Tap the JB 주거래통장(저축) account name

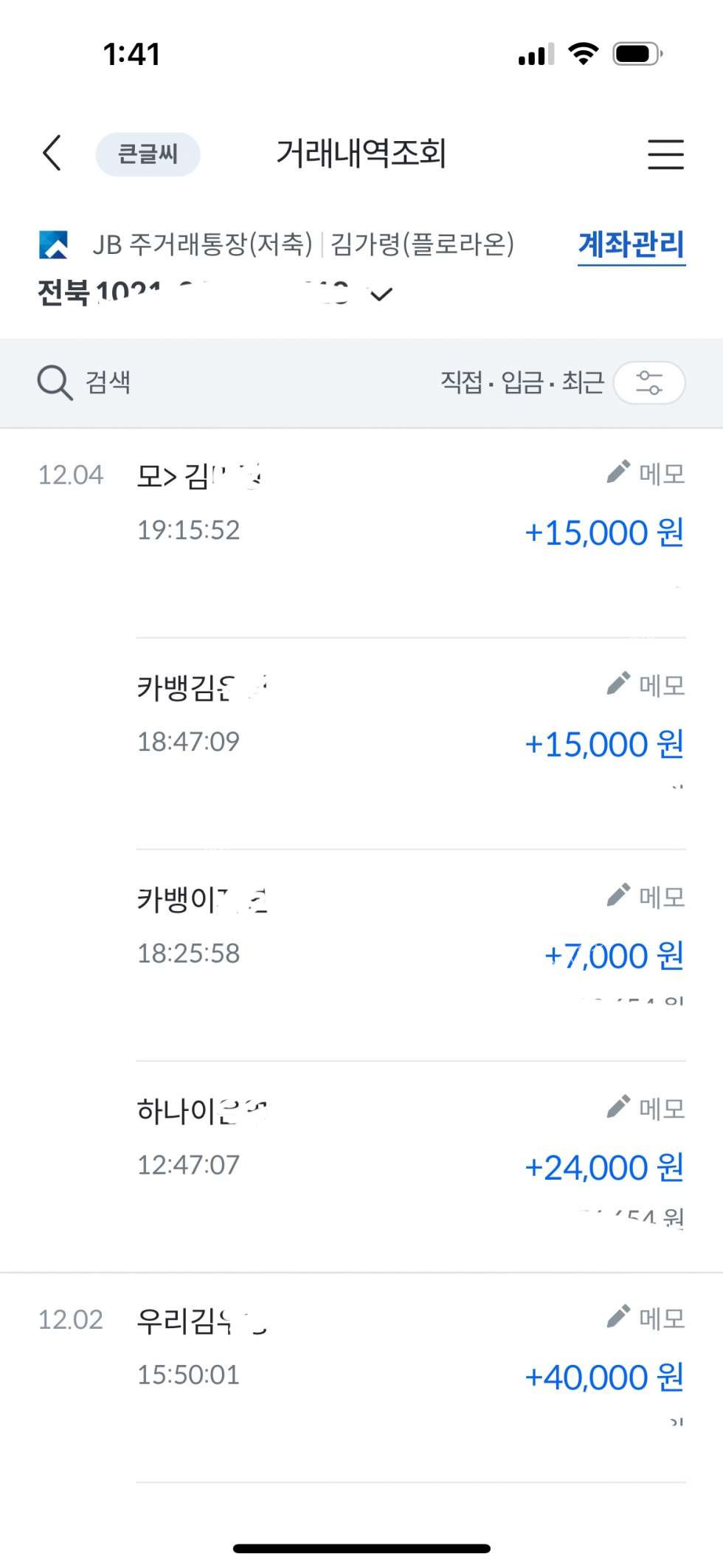(x=202, y=244)
